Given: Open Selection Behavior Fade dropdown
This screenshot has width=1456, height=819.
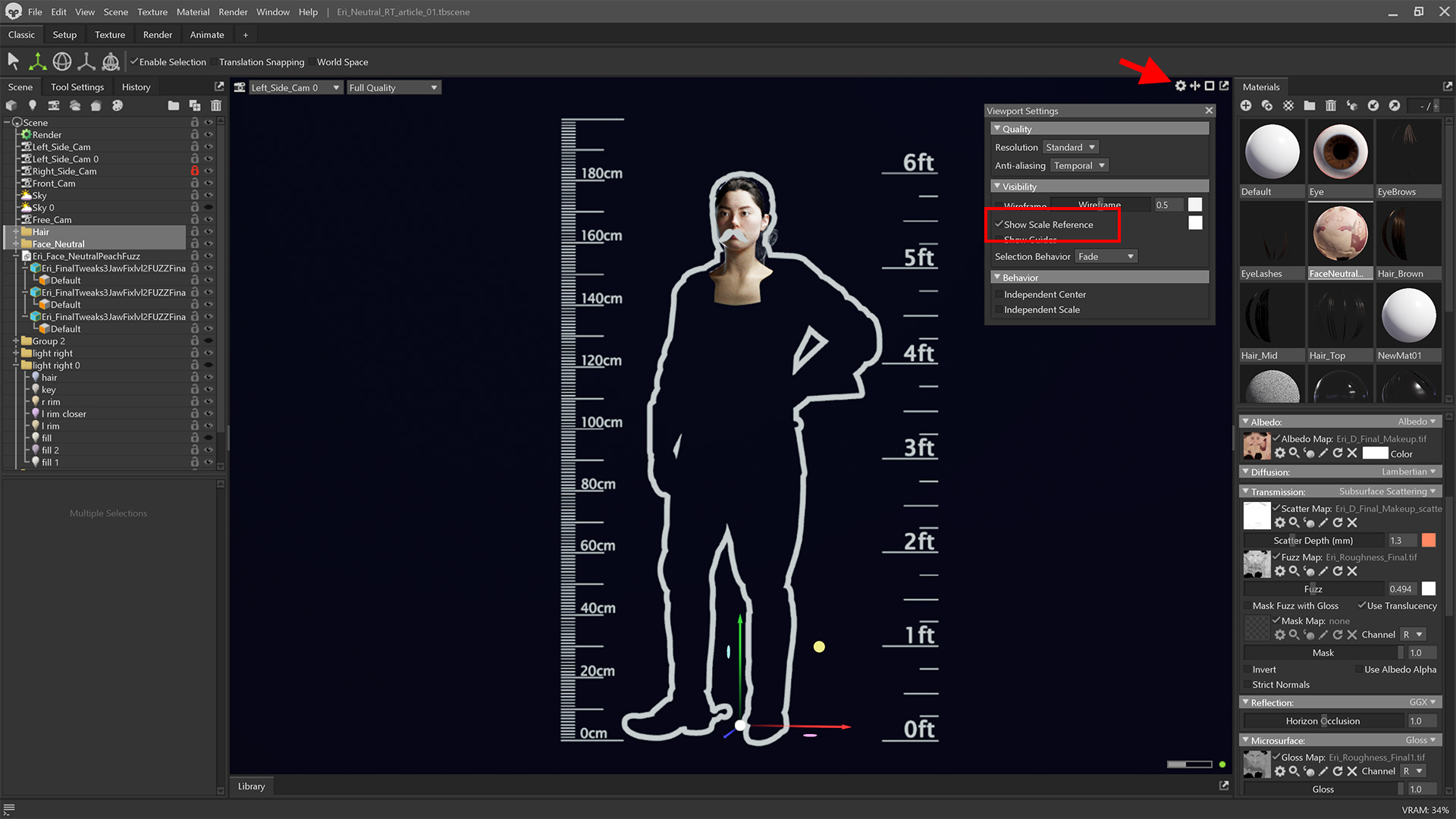Looking at the screenshot, I should [1106, 256].
